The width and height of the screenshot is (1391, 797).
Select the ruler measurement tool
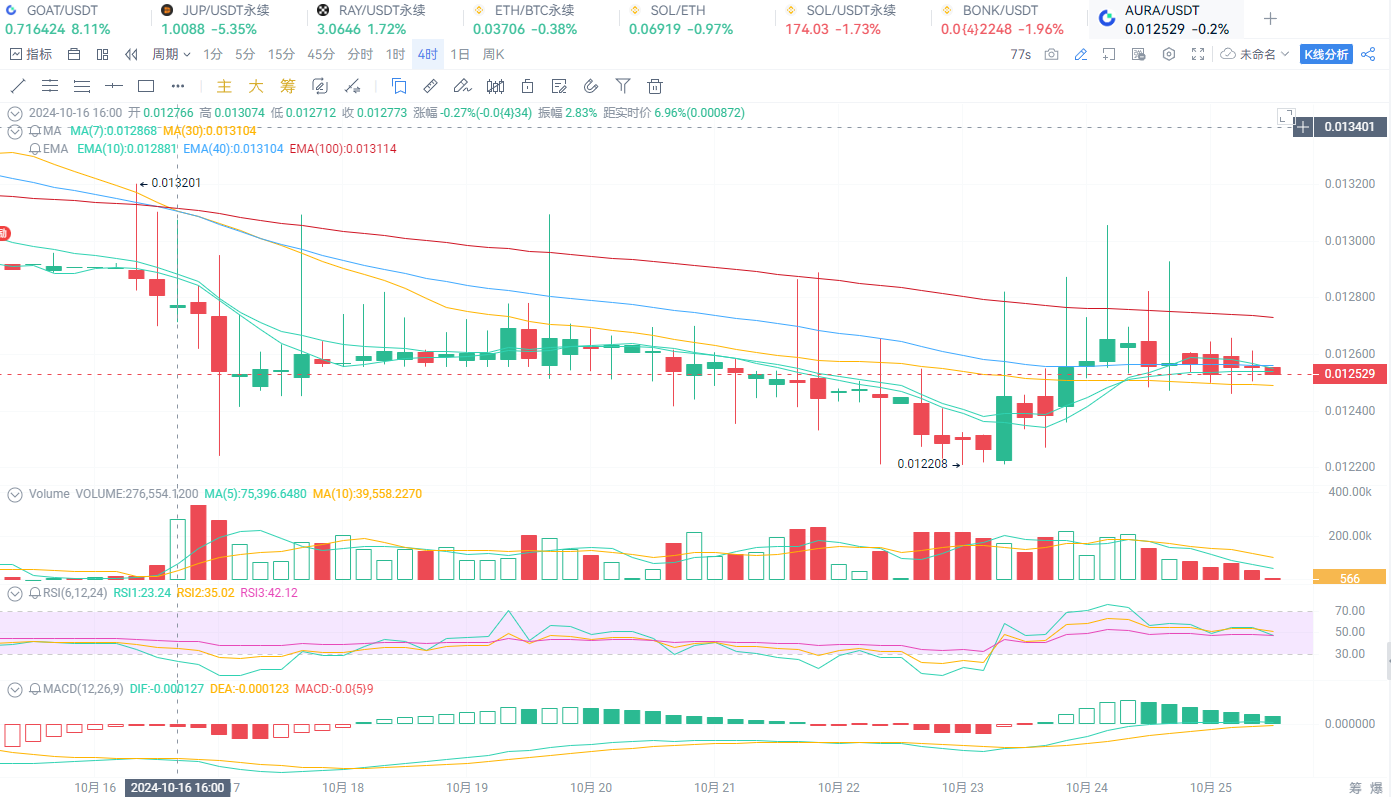coord(431,86)
